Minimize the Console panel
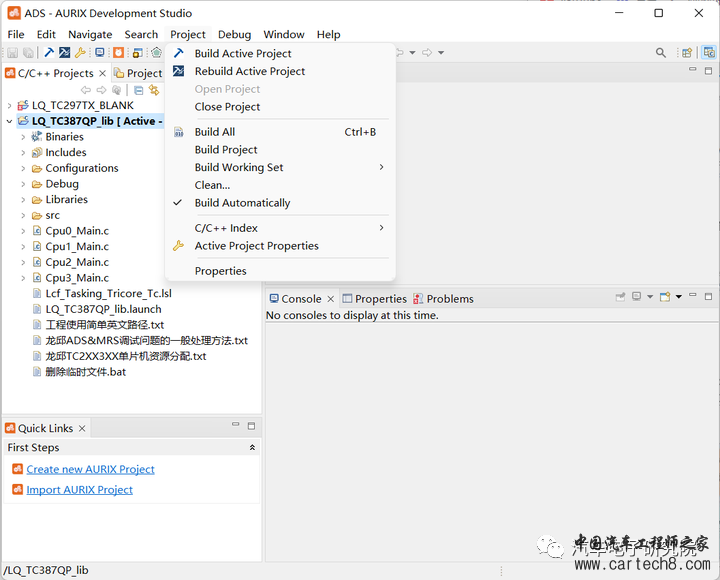 click(693, 296)
